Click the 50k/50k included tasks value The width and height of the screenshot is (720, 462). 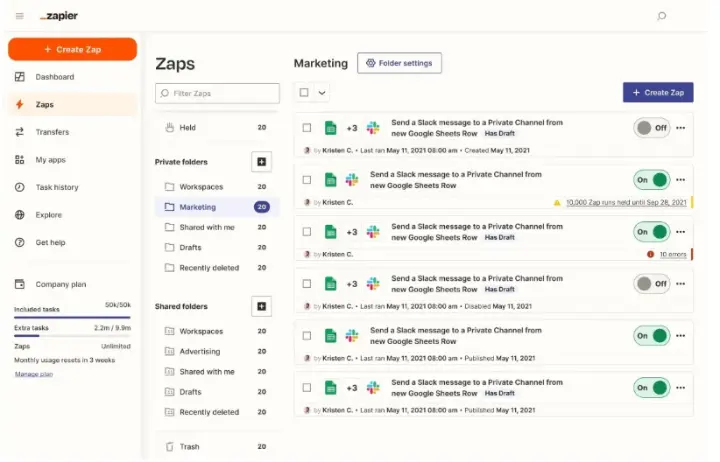coord(118,304)
